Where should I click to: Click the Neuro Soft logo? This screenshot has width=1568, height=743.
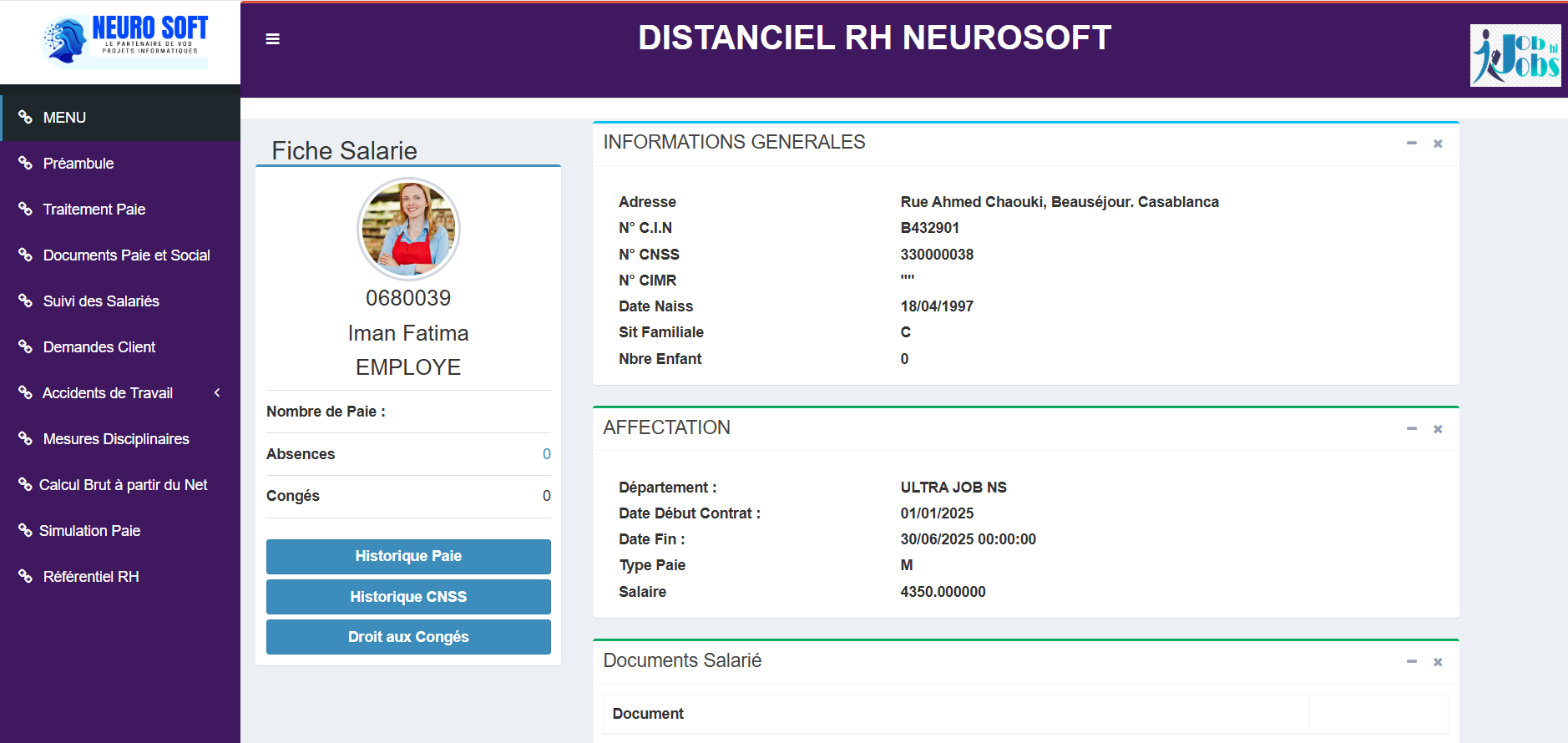(x=125, y=40)
